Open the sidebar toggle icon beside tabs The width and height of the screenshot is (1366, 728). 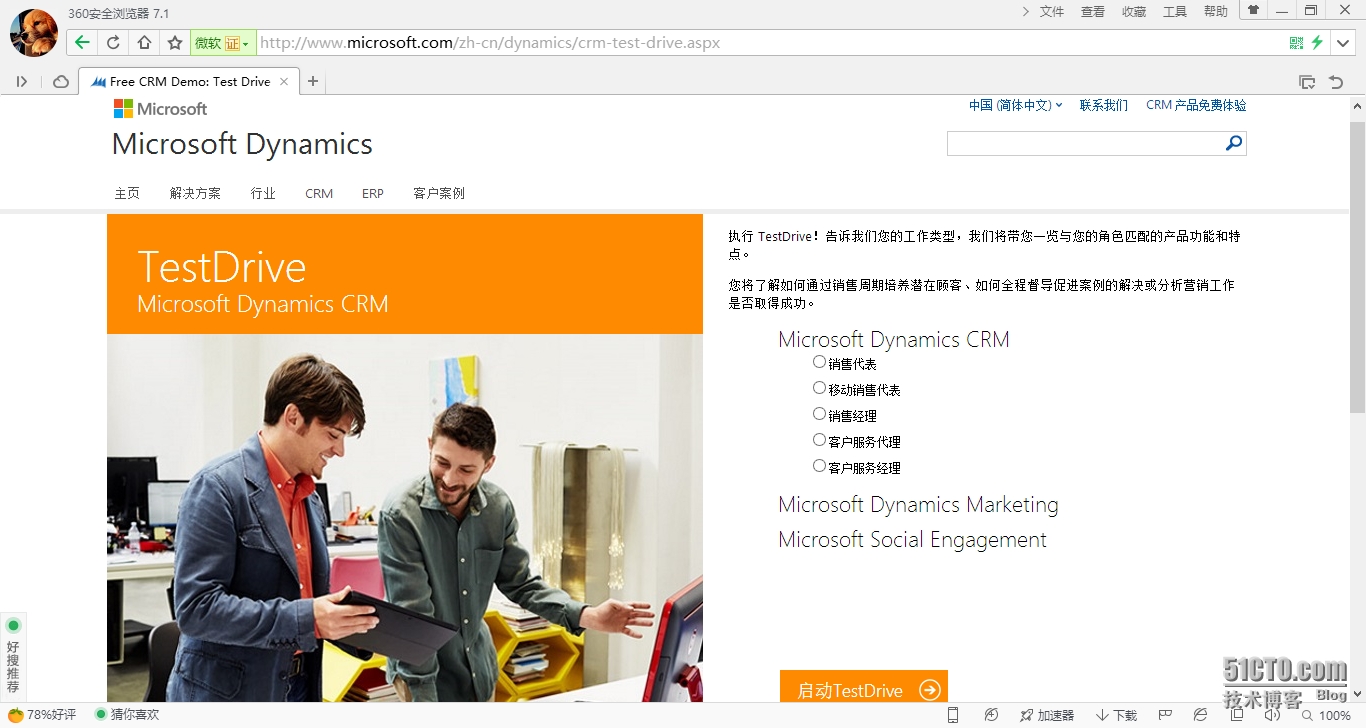(x=22, y=81)
